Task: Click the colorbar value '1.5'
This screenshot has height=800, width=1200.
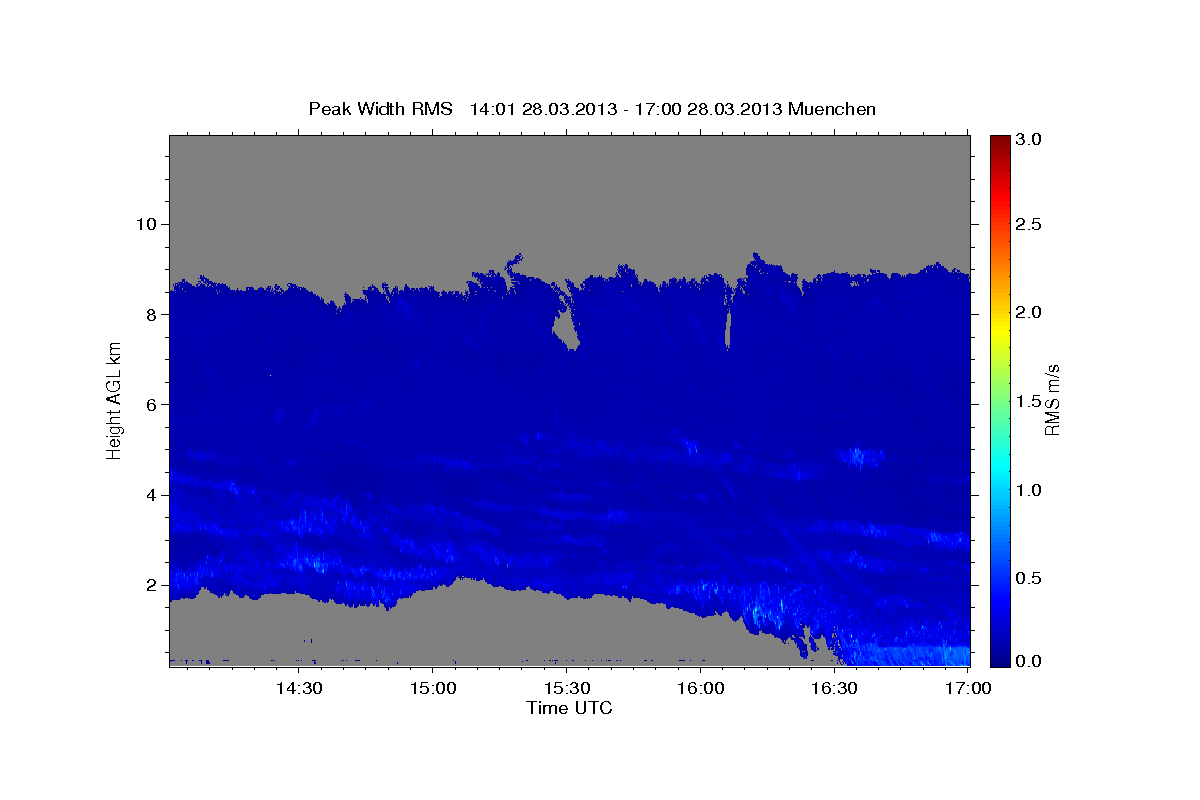Action: point(1027,401)
